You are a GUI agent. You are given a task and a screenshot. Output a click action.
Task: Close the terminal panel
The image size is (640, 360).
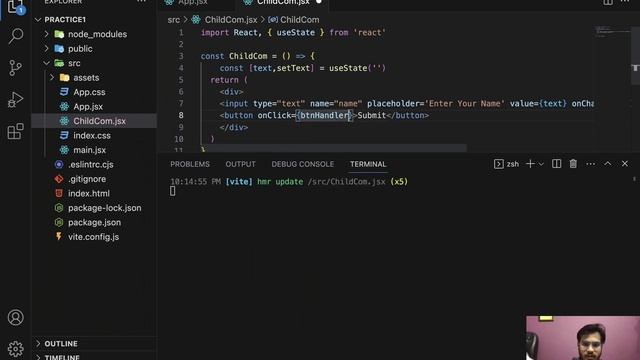625,164
